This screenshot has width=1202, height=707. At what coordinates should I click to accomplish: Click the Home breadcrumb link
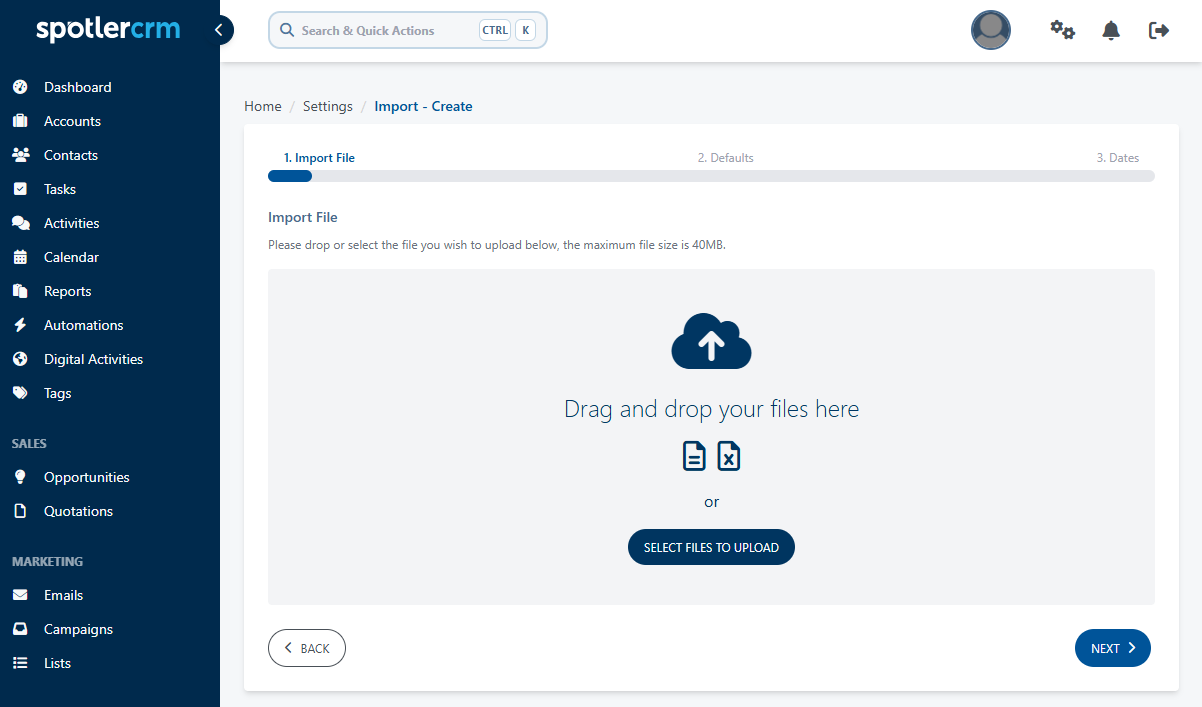263,106
